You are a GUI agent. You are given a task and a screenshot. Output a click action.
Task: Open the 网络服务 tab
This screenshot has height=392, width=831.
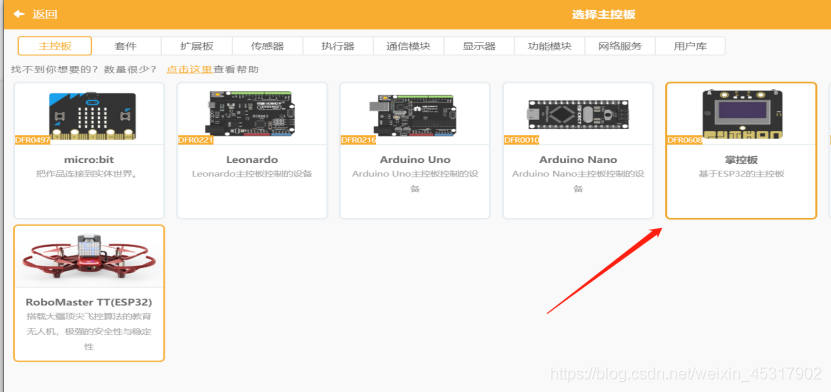[620, 46]
